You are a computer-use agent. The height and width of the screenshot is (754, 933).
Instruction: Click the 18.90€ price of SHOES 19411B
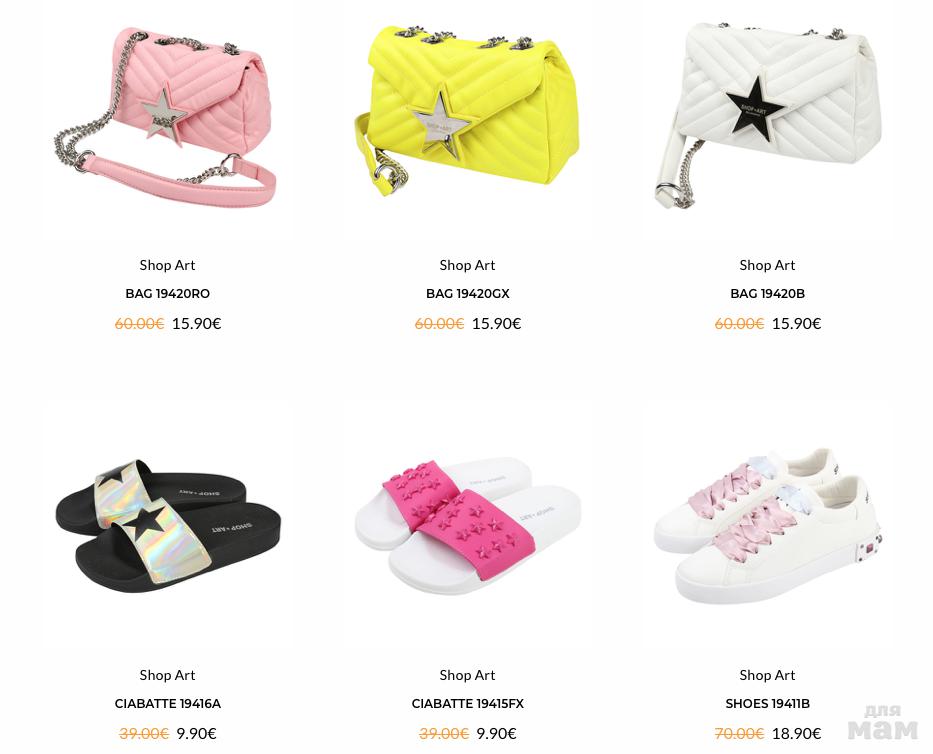point(796,733)
